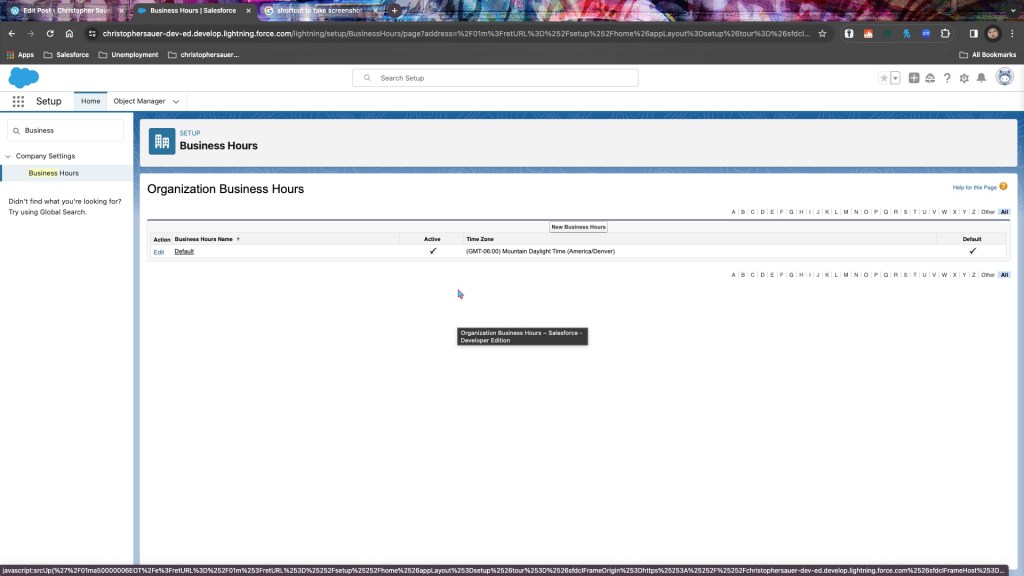Image resolution: width=1024 pixels, height=576 pixels.
Task: Click the orange help icon beside Help for this Page
Action: (x=1003, y=187)
